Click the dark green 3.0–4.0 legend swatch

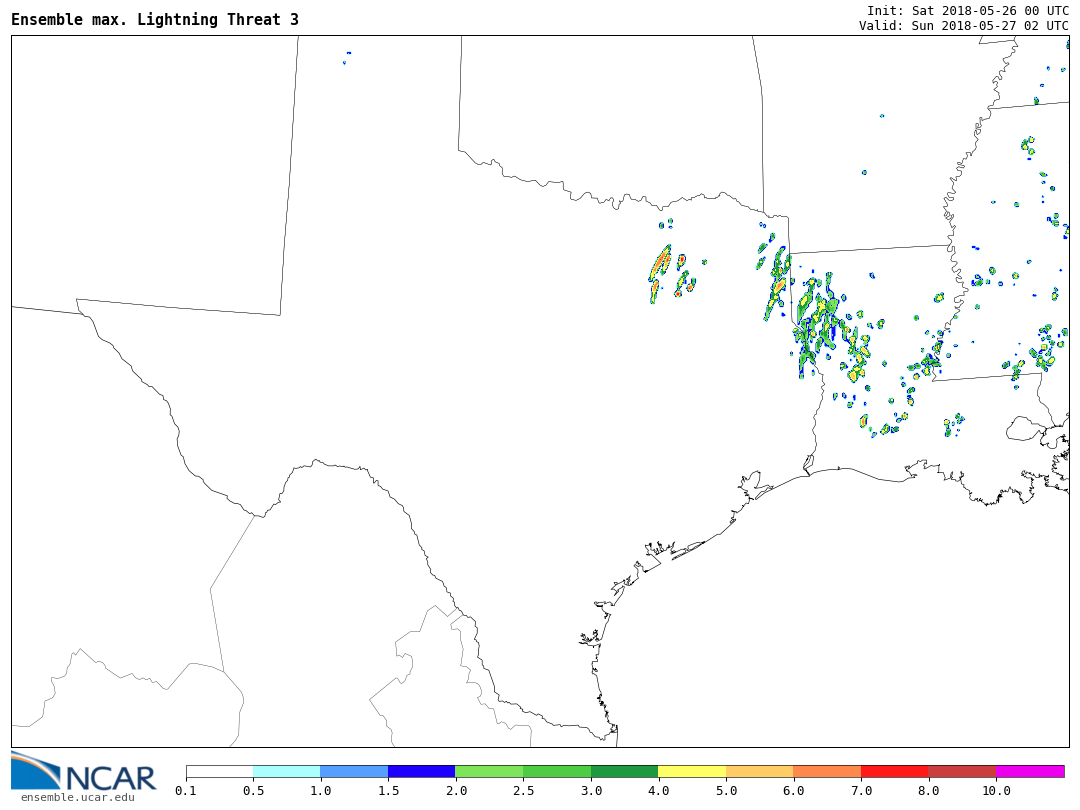(624, 771)
